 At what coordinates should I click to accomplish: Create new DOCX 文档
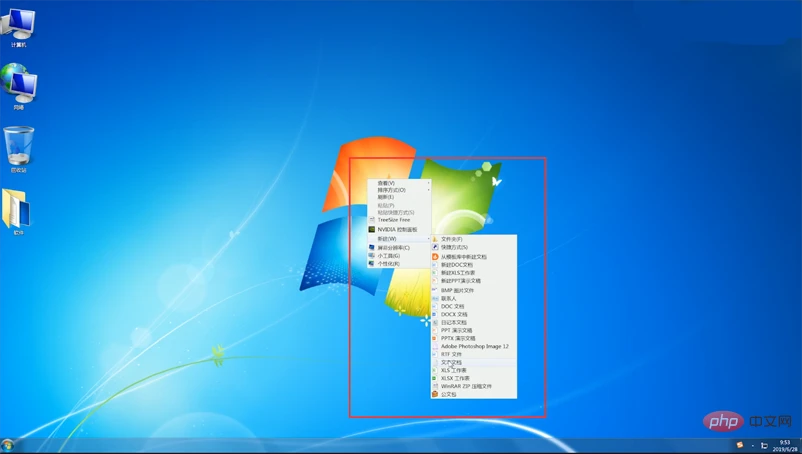(474, 314)
